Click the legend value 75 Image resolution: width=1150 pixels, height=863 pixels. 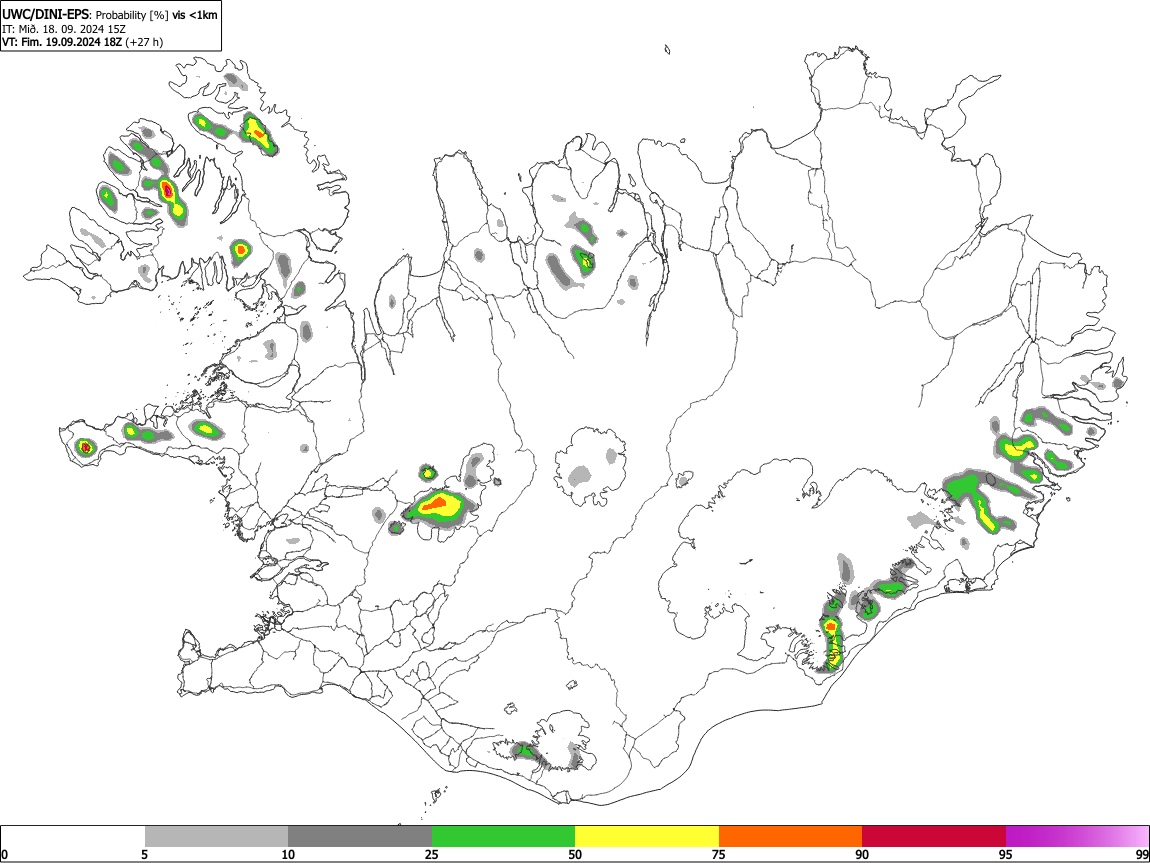tap(719, 854)
